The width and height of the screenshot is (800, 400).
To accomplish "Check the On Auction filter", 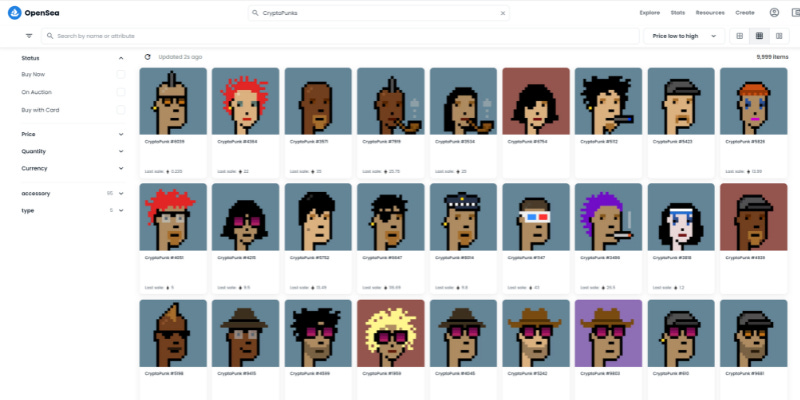I will (120, 92).
